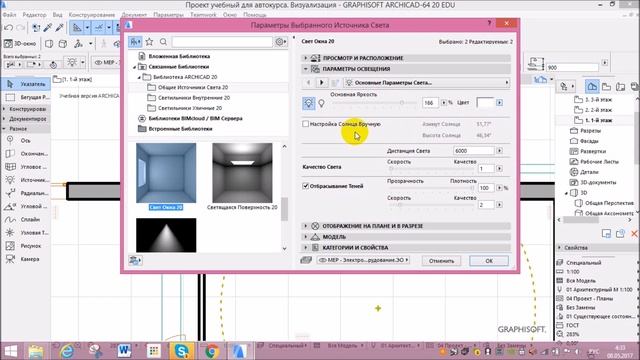This screenshot has width=640, height=360.
Task: Click the load object icon at dialog bottom-left
Action: coord(135,260)
